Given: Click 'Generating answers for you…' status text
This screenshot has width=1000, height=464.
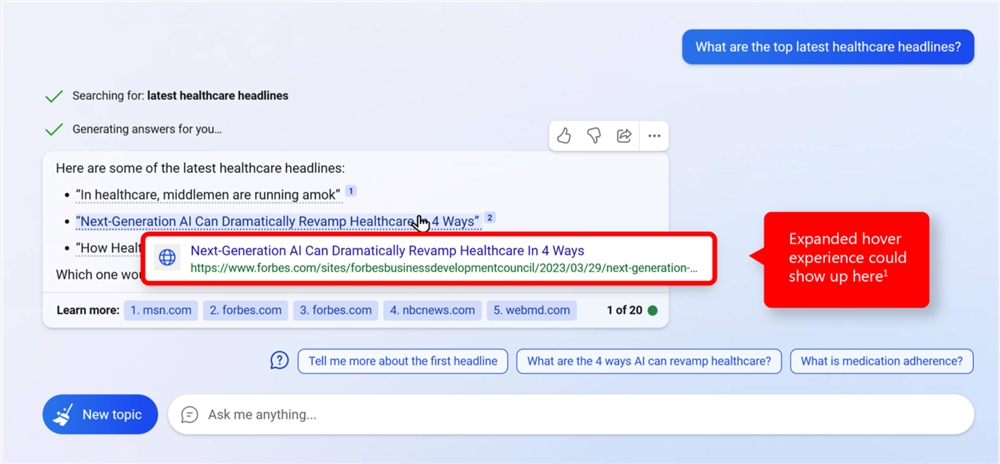Looking at the screenshot, I should tap(147, 129).
